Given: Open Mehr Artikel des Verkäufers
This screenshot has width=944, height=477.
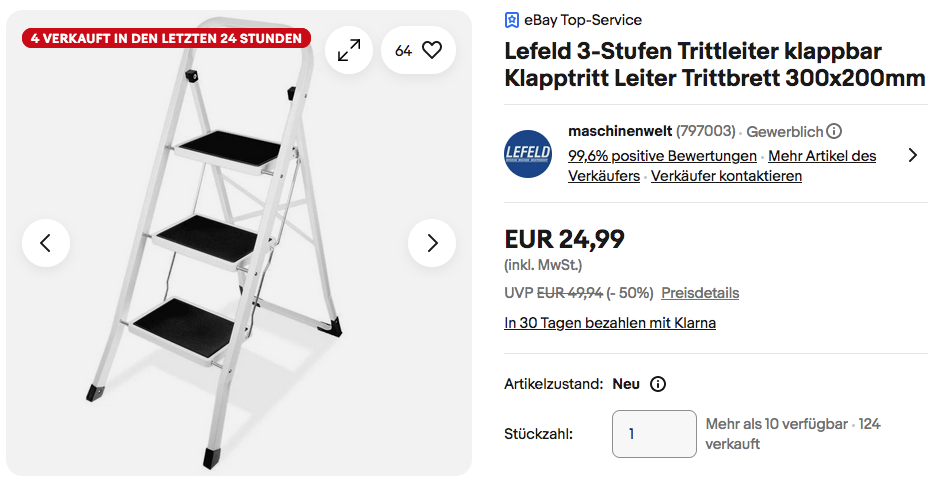Looking at the screenshot, I should [822, 156].
